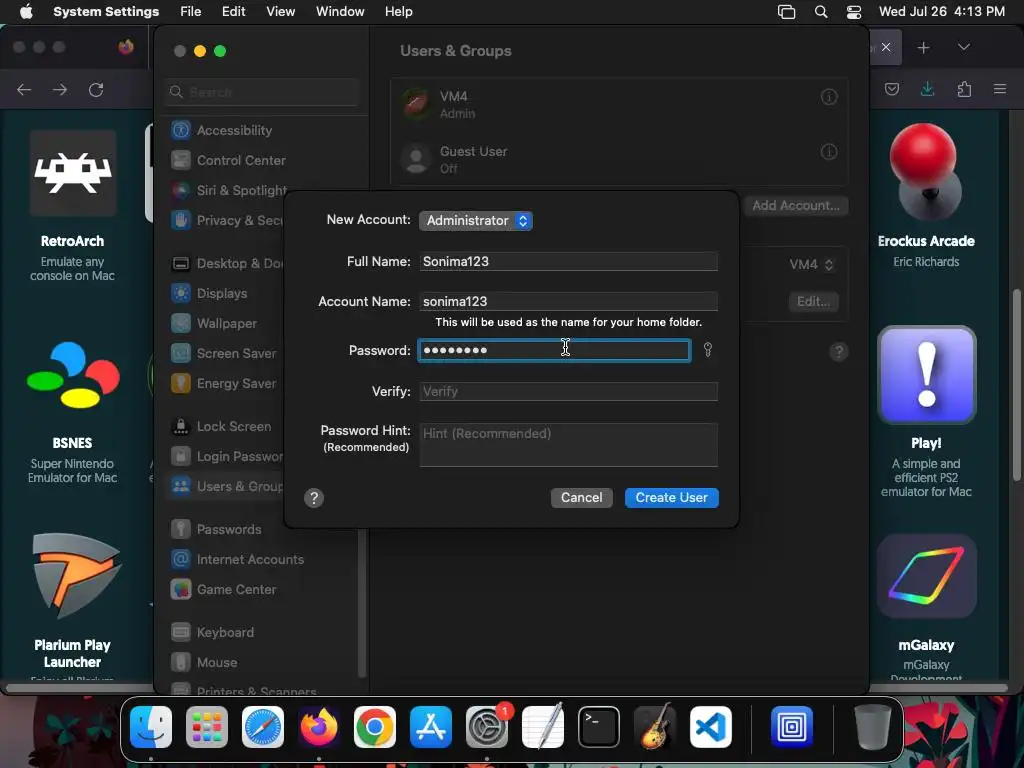Open the password assistant key icon

coord(707,350)
